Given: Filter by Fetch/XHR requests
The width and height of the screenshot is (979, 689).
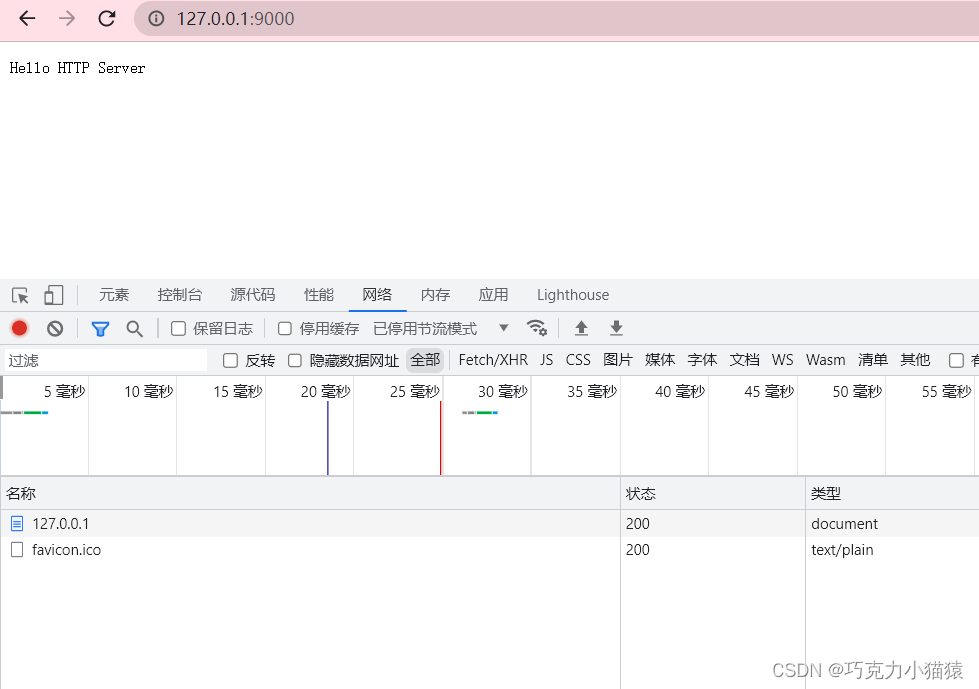Looking at the screenshot, I should point(493,360).
